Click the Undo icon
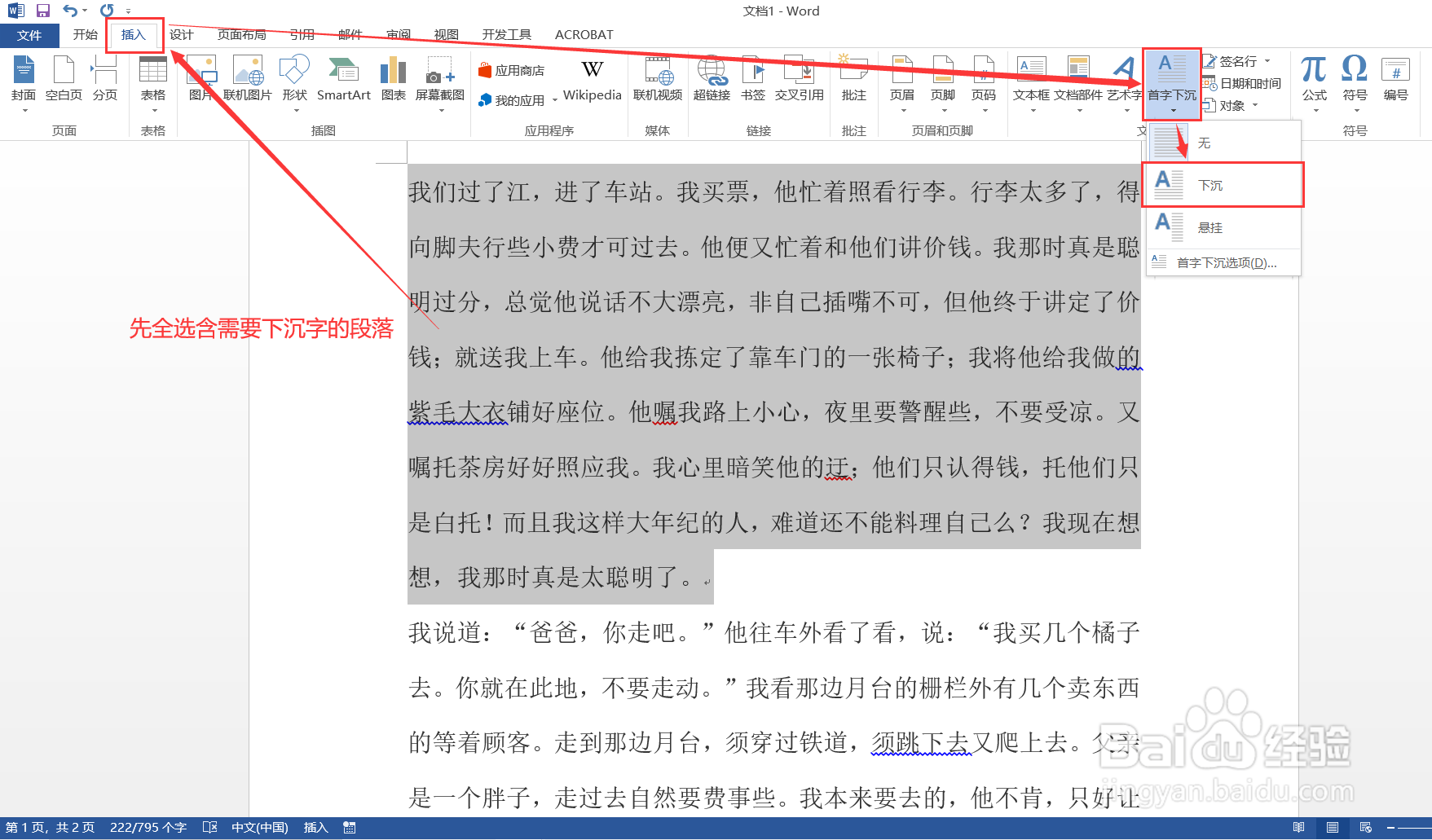 point(71,11)
